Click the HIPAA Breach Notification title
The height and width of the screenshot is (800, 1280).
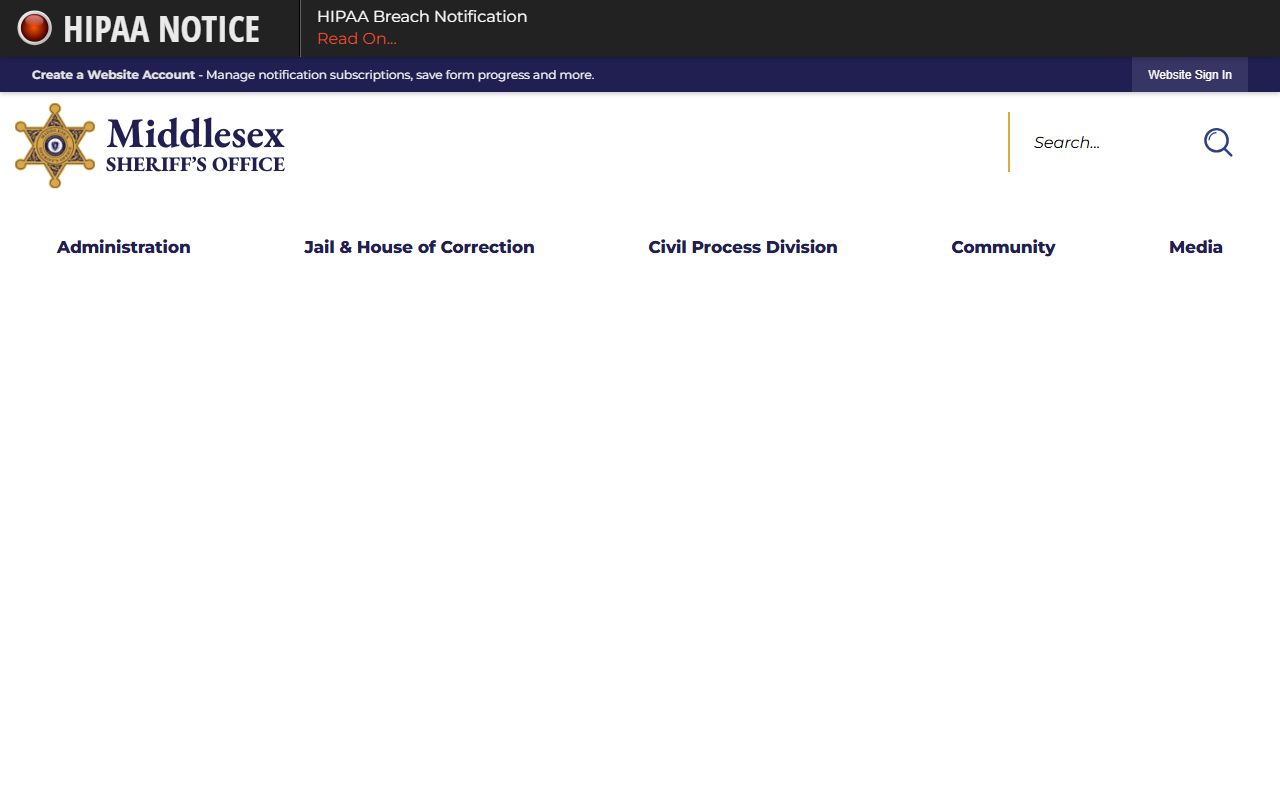[421, 17]
